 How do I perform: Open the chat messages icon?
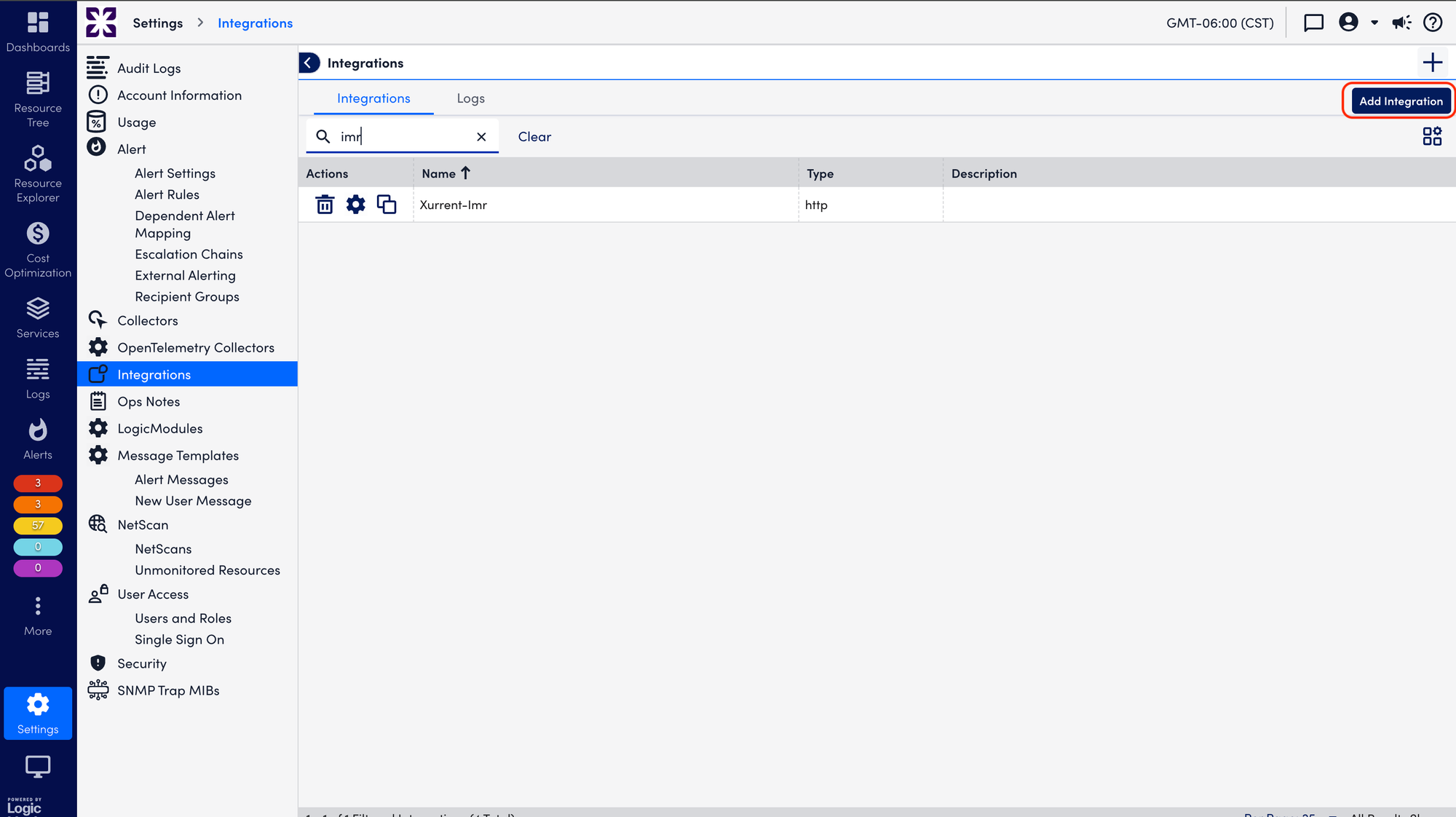point(1313,23)
